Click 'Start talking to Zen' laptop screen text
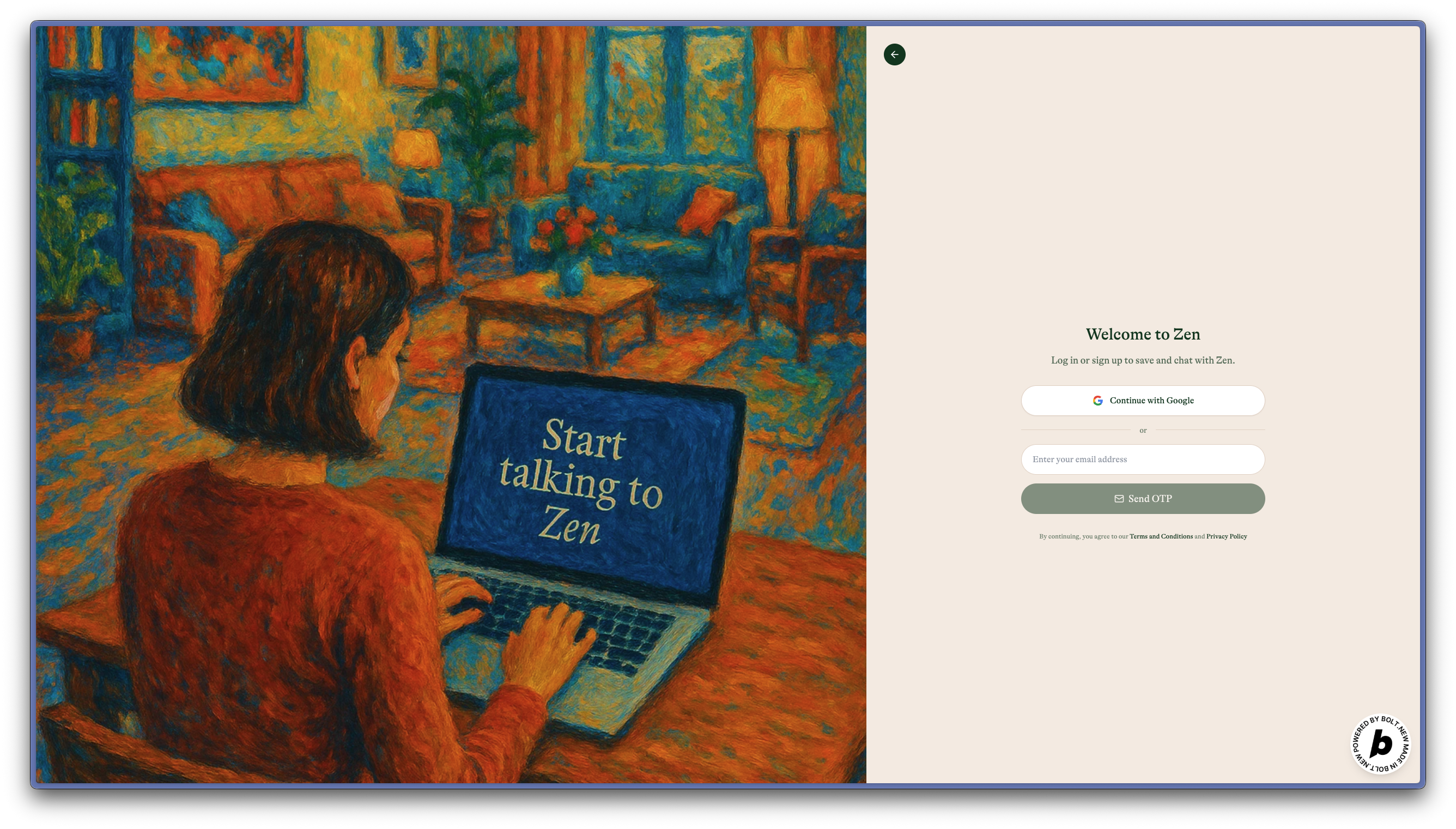Screen dimensions: 1456x829 [580, 481]
